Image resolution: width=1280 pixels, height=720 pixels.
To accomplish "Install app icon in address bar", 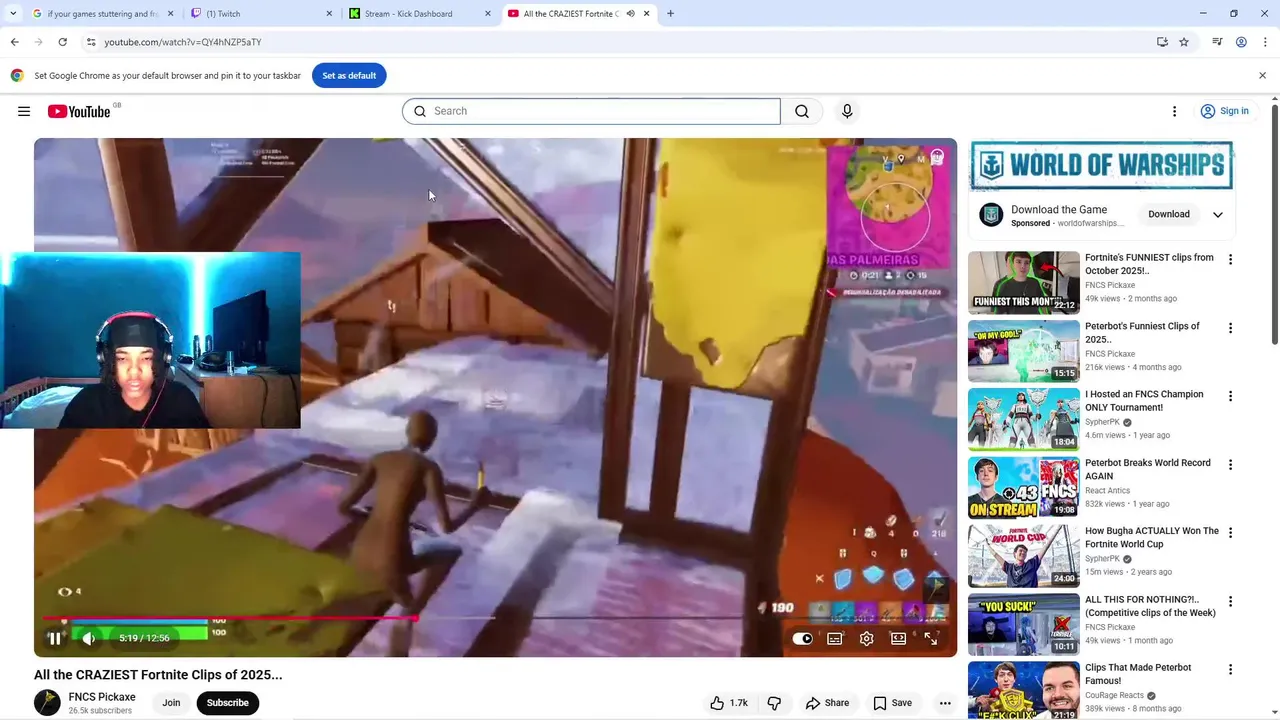I will pyautogui.click(x=1162, y=42).
